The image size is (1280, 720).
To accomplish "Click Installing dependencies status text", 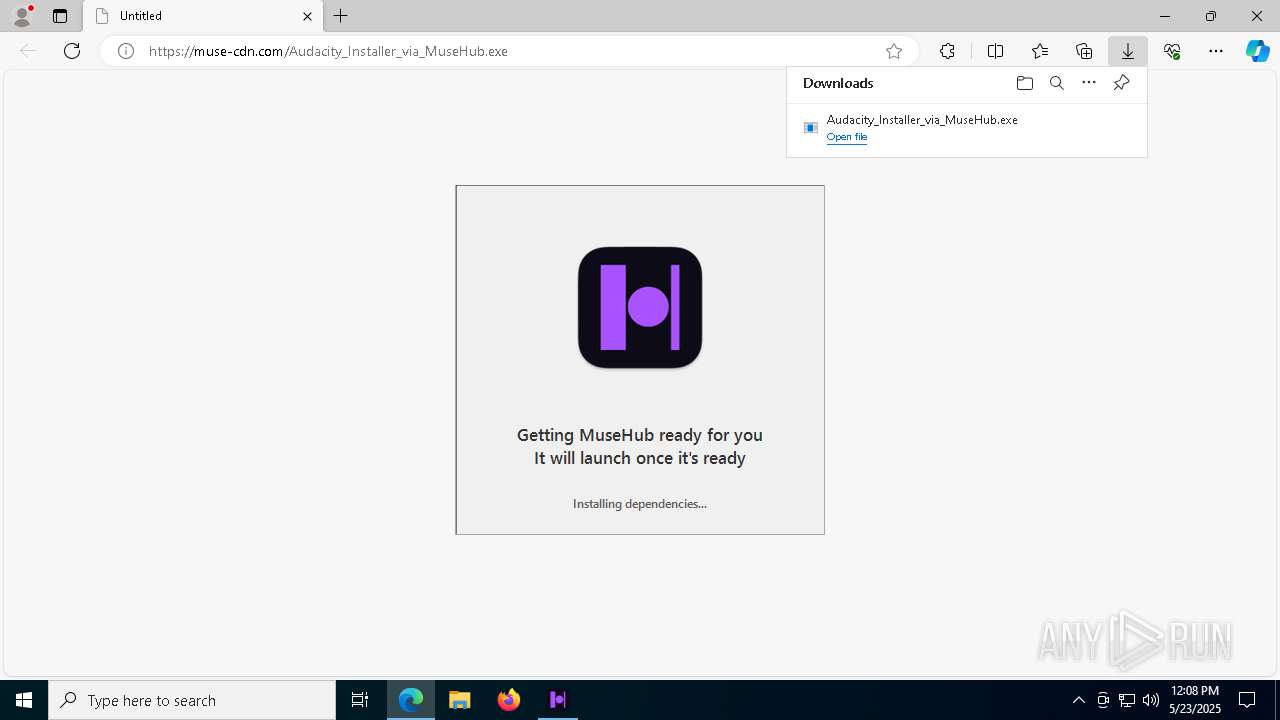I will point(640,504).
